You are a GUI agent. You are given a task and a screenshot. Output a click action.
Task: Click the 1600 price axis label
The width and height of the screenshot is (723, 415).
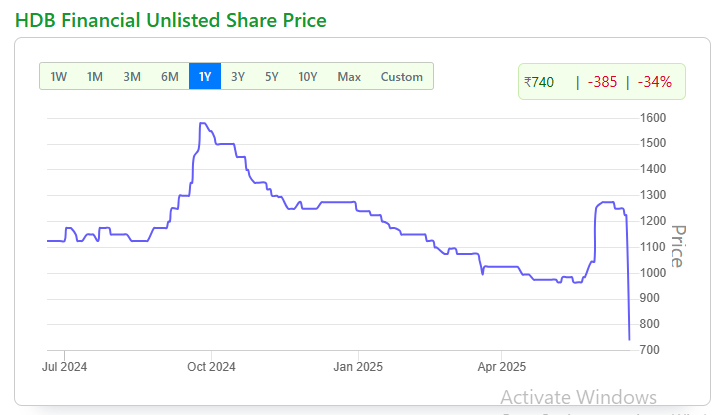[x=653, y=118]
